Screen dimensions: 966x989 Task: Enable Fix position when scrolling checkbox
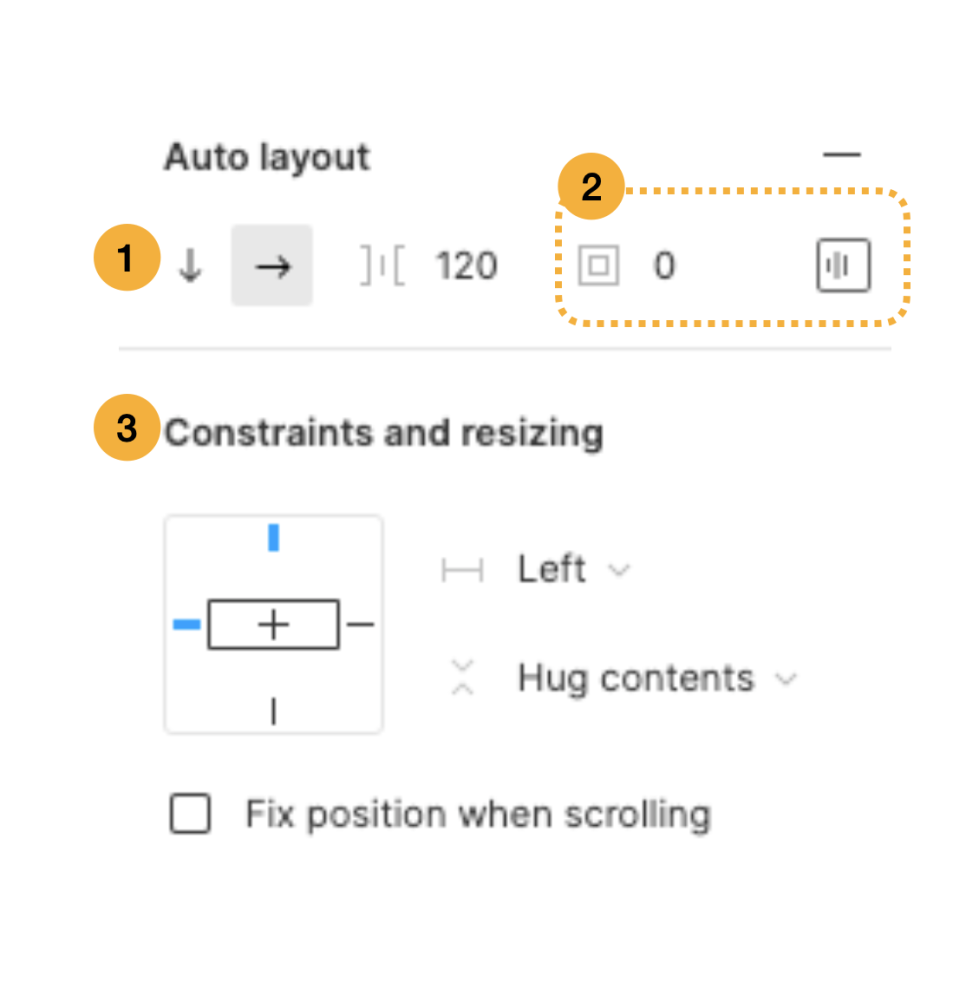coord(190,814)
